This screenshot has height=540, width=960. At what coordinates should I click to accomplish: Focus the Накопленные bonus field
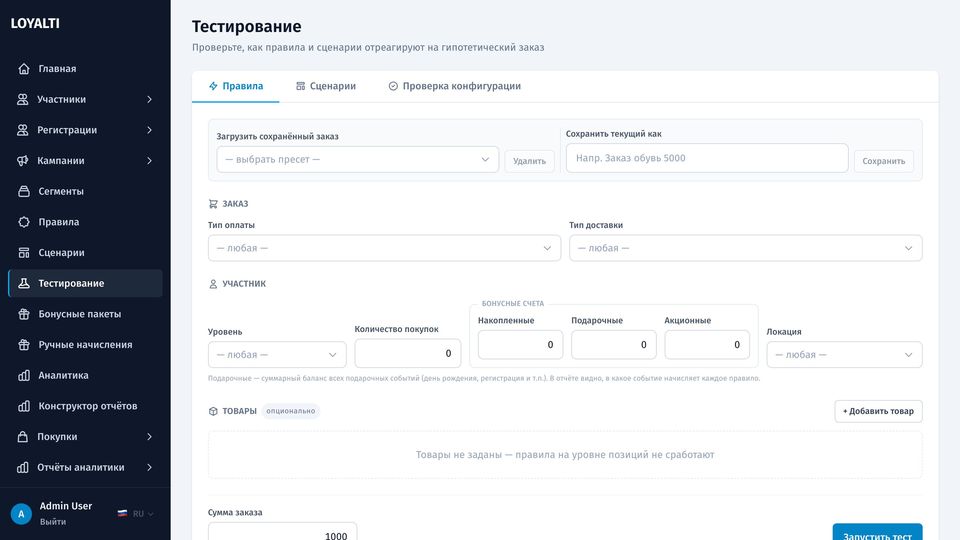[x=520, y=345]
